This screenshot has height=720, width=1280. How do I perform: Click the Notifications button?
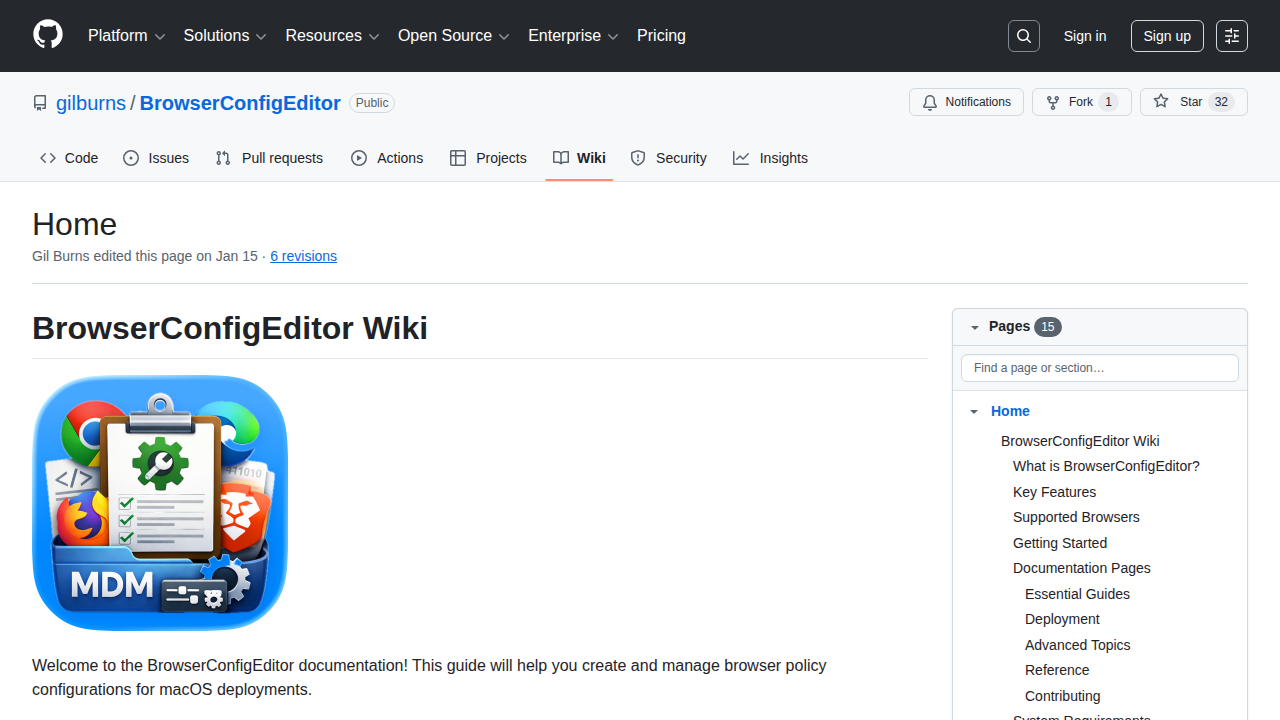tap(966, 102)
